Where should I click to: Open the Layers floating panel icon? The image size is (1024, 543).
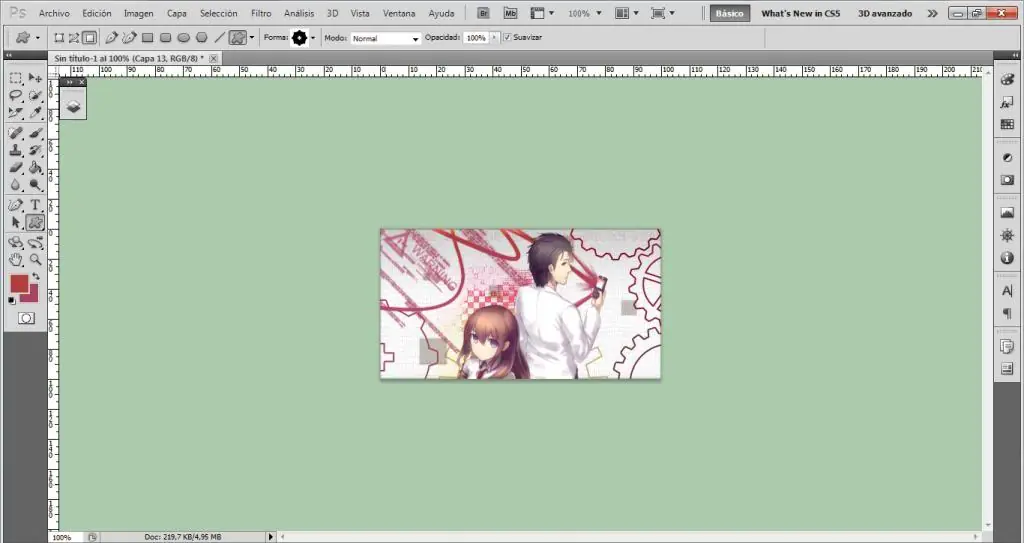(73, 107)
